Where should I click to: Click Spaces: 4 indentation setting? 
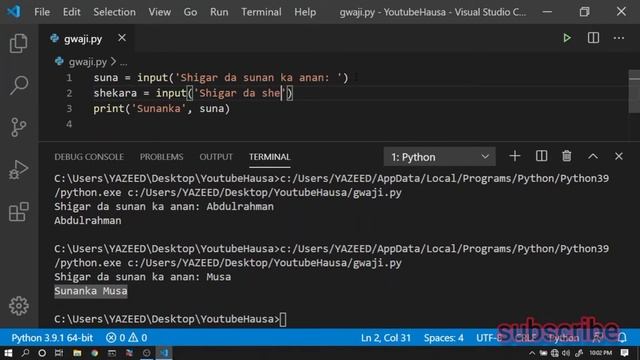point(443,338)
